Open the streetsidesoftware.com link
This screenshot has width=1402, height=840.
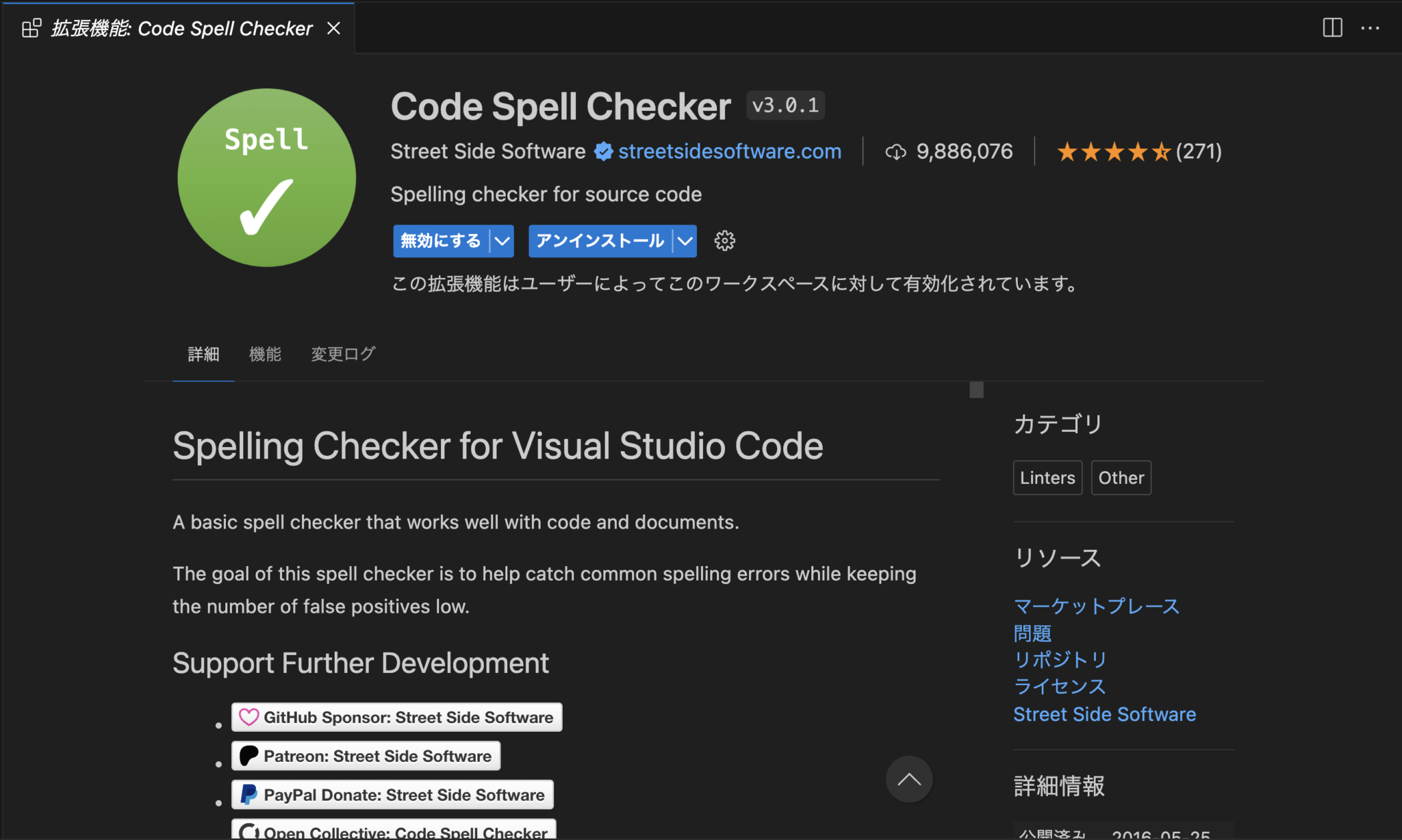pyautogui.click(x=729, y=151)
